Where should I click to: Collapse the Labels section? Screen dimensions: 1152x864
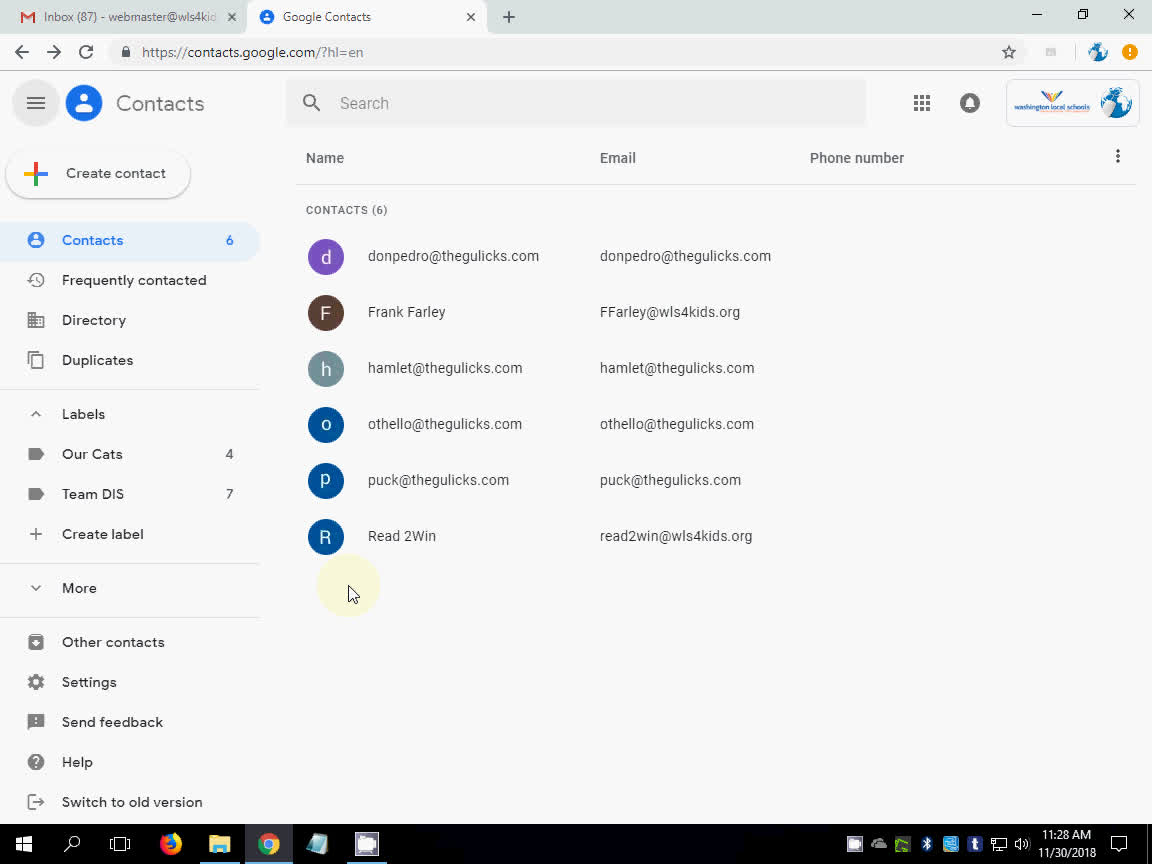[x=36, y=414]
